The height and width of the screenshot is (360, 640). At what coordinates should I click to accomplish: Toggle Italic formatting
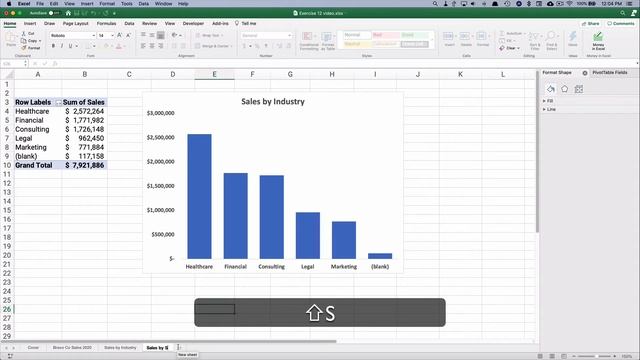(x=62, y=46)
